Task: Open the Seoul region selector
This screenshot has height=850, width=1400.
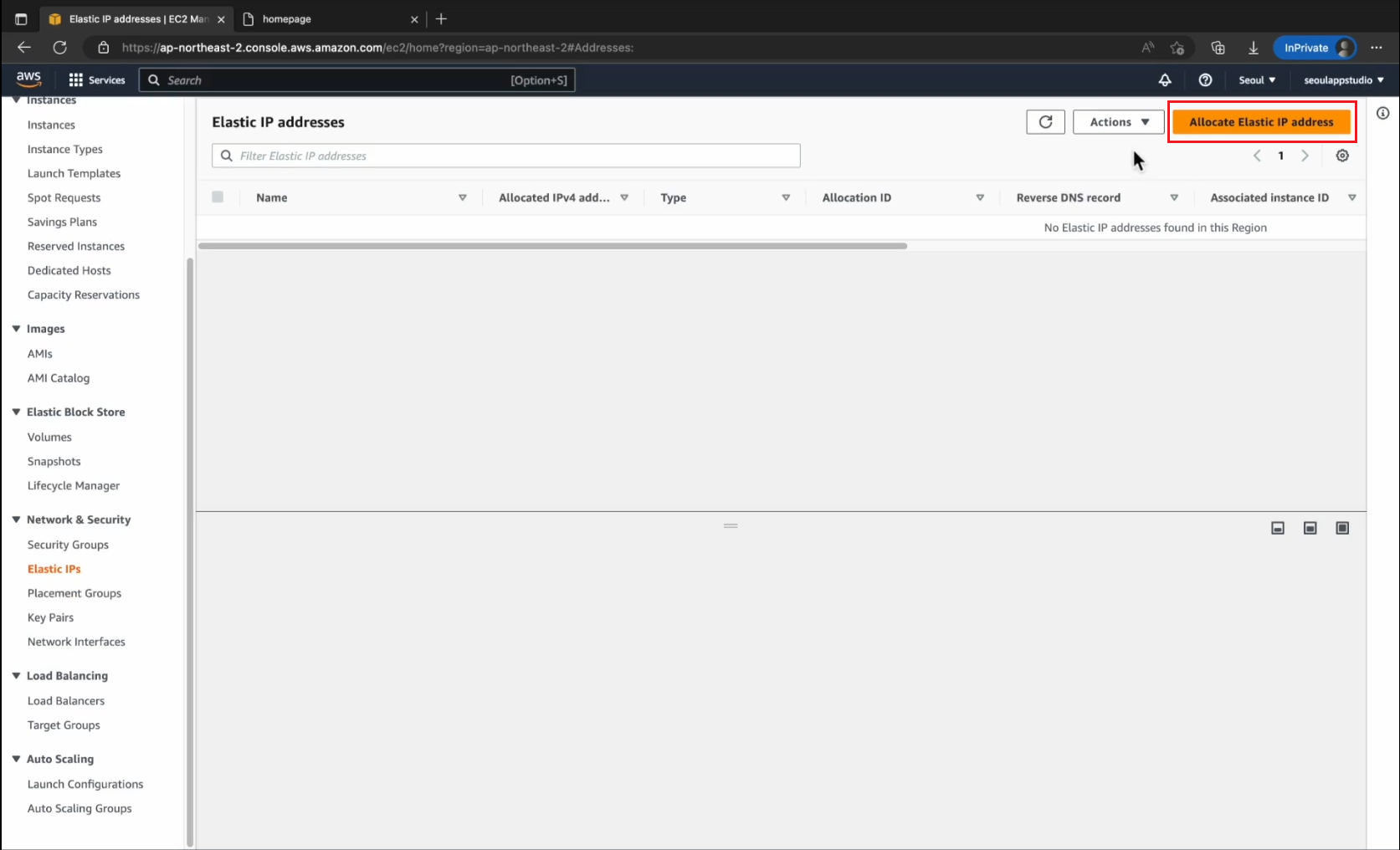Action: (1257, 80)
